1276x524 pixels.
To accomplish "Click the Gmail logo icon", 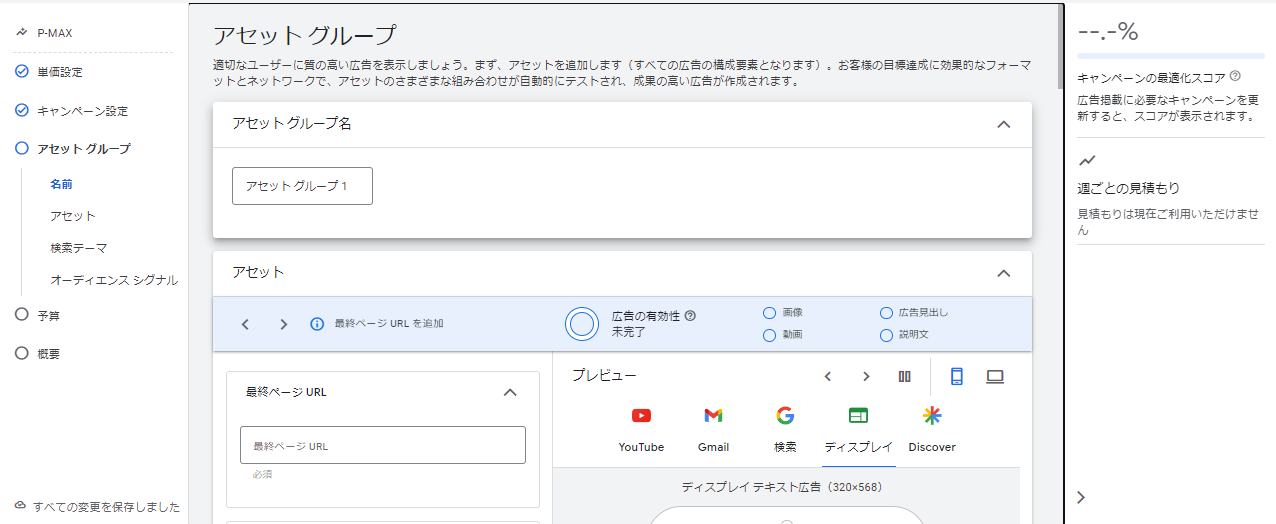I will coord(713,416).
